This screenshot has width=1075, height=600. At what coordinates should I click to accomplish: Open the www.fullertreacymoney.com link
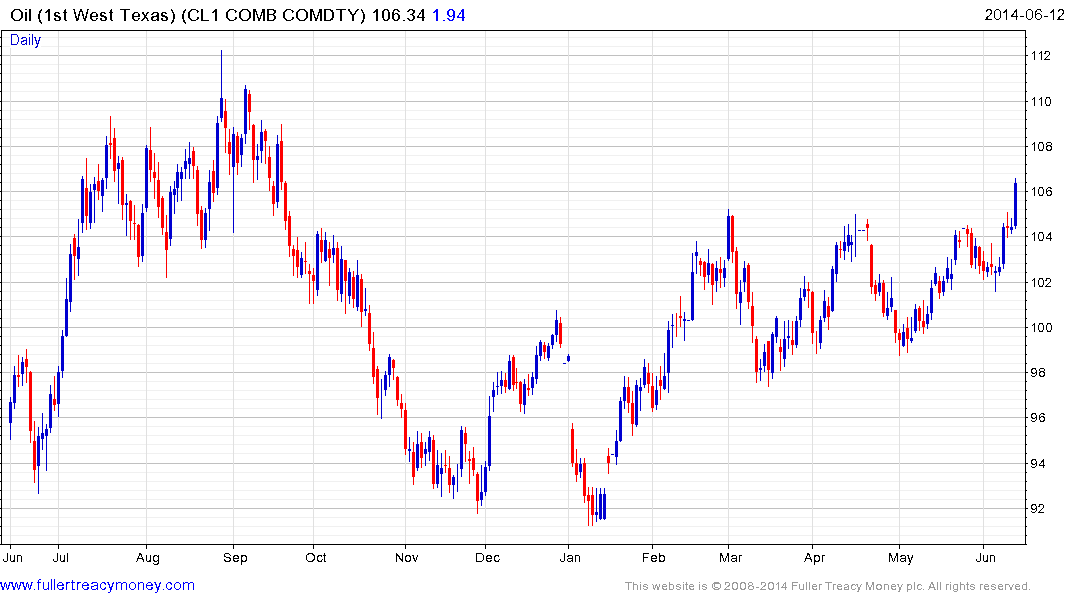[97, 585]
